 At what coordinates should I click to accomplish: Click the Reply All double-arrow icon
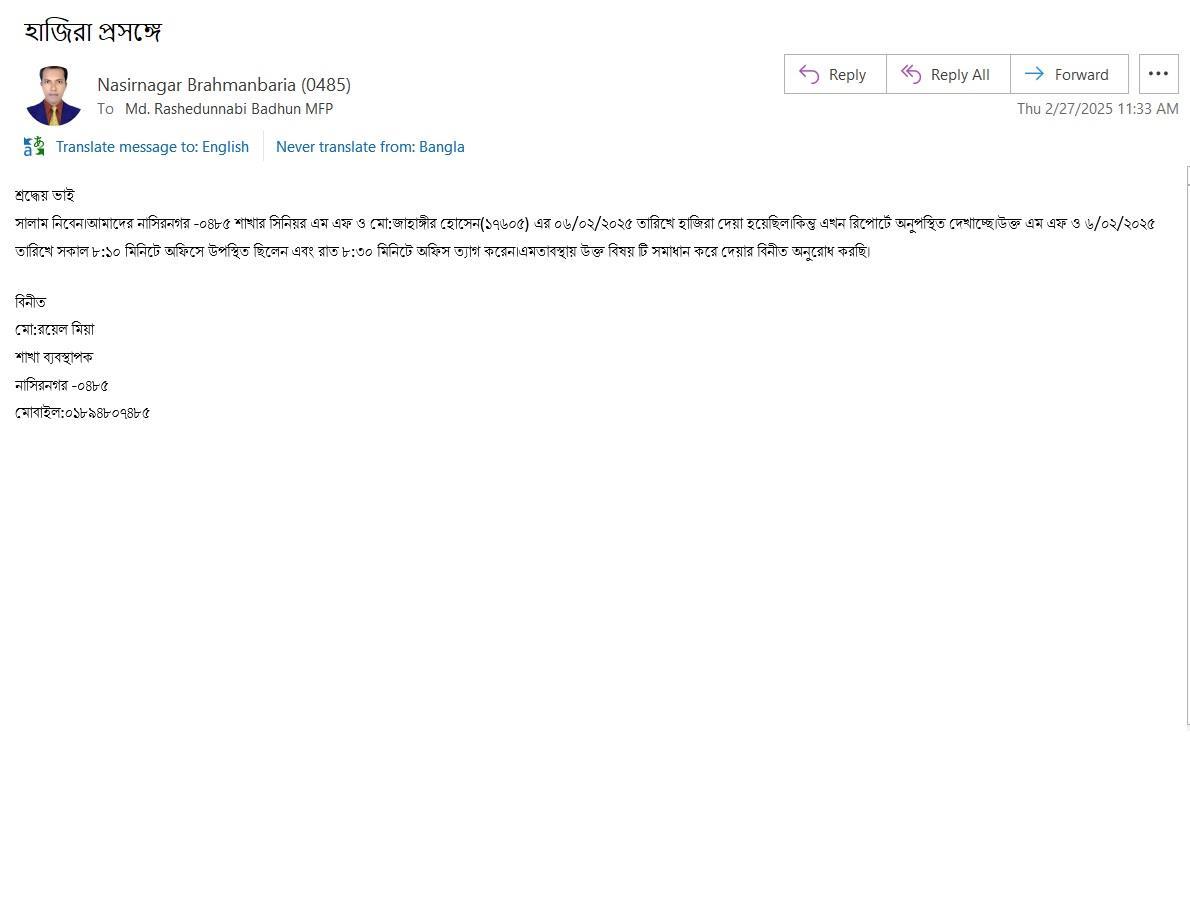[911, 74]
